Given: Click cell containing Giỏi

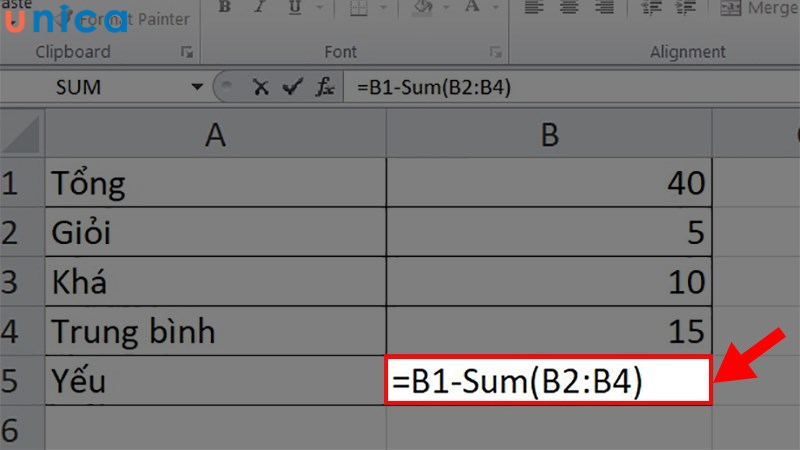Looking at the screenshot, I should pyautogui.click(x=215, y=232).
